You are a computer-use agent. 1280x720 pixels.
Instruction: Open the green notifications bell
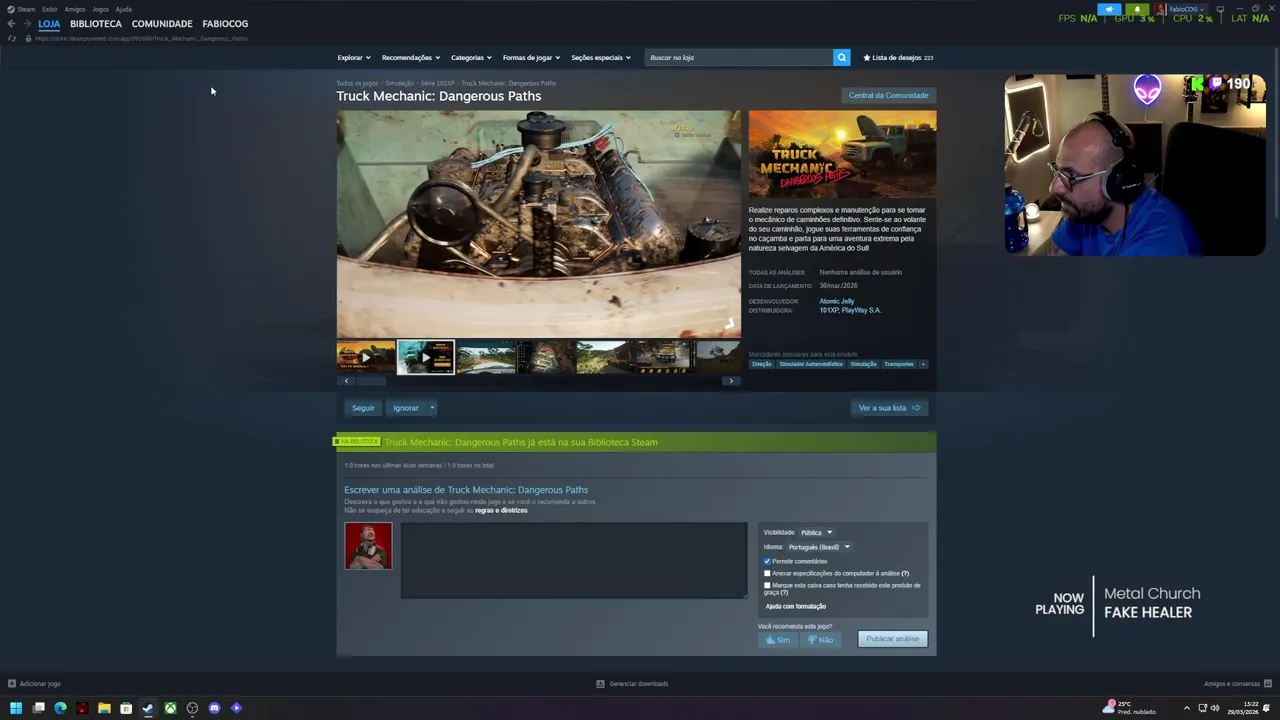pyautogui.click(x=1137, y=9)
